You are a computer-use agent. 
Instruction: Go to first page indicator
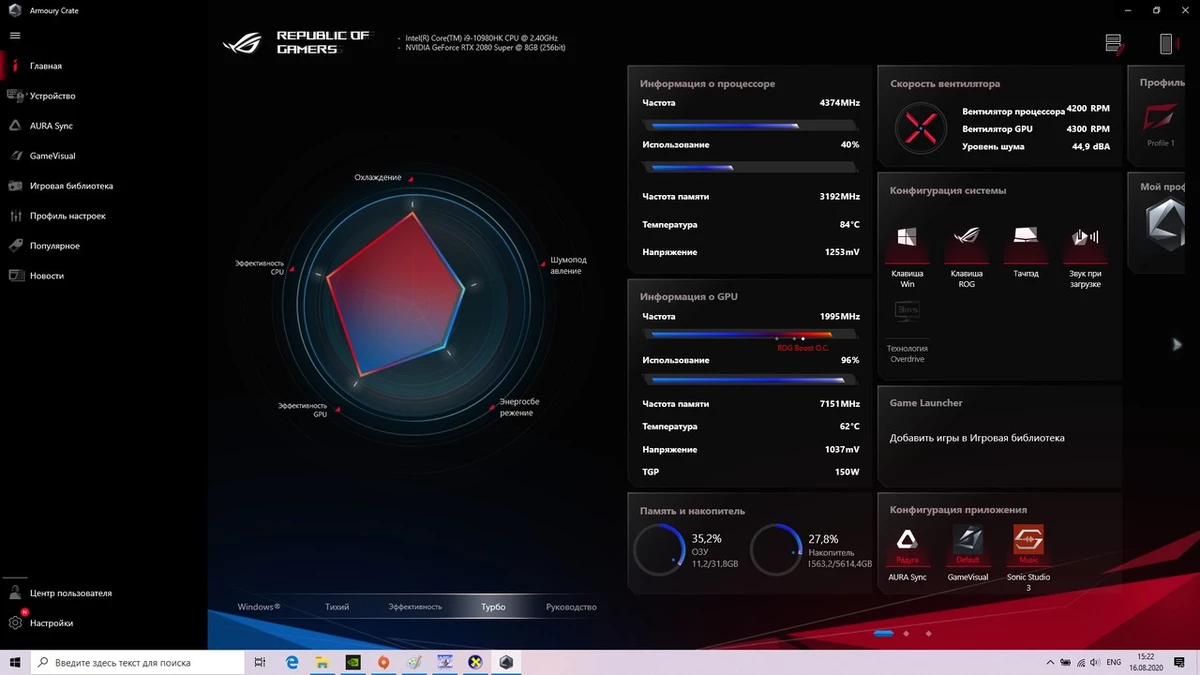pyautogui.click(x=883, y=633)
